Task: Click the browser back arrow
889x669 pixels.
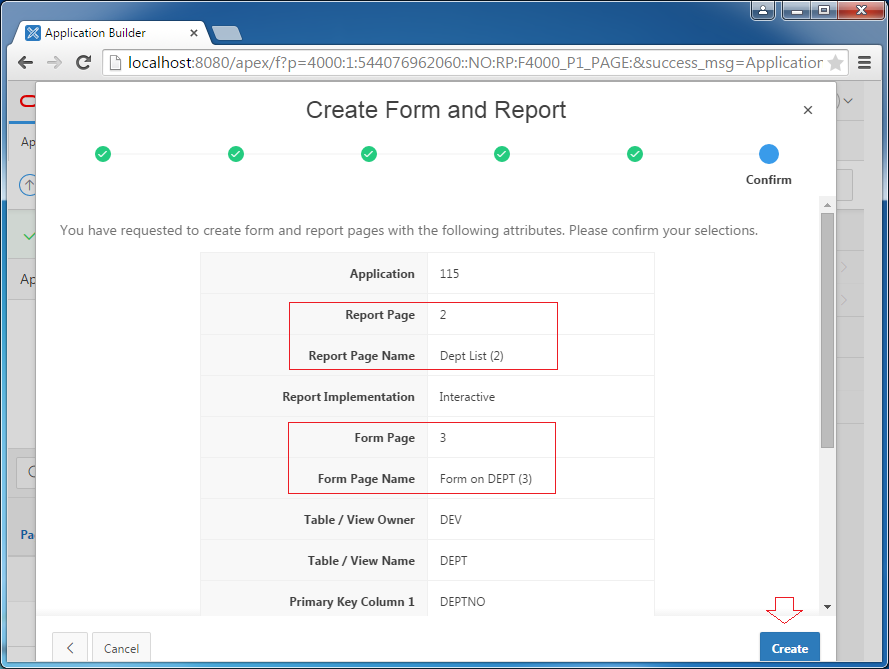Action: (x=25, y=62)
